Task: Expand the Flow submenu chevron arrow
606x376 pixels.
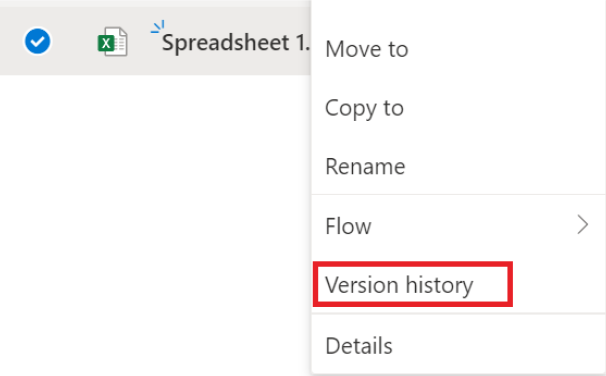Action: [582, 225]
